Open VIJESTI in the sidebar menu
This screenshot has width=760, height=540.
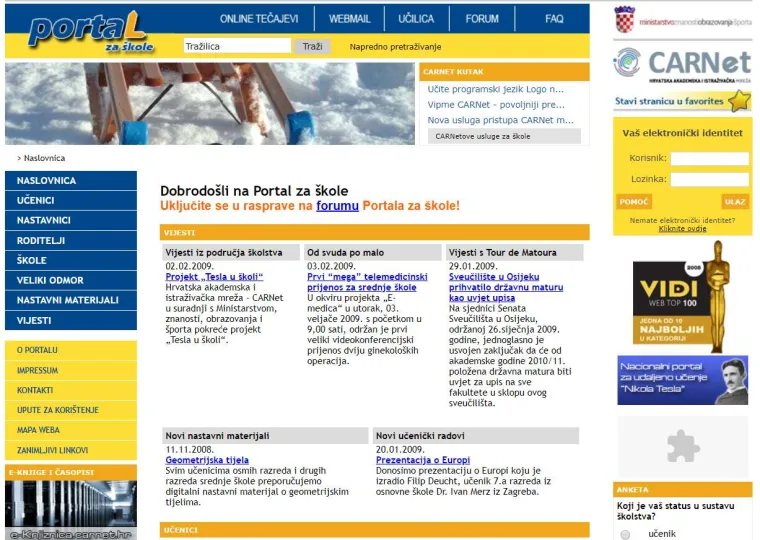click(x=71, y=320)
